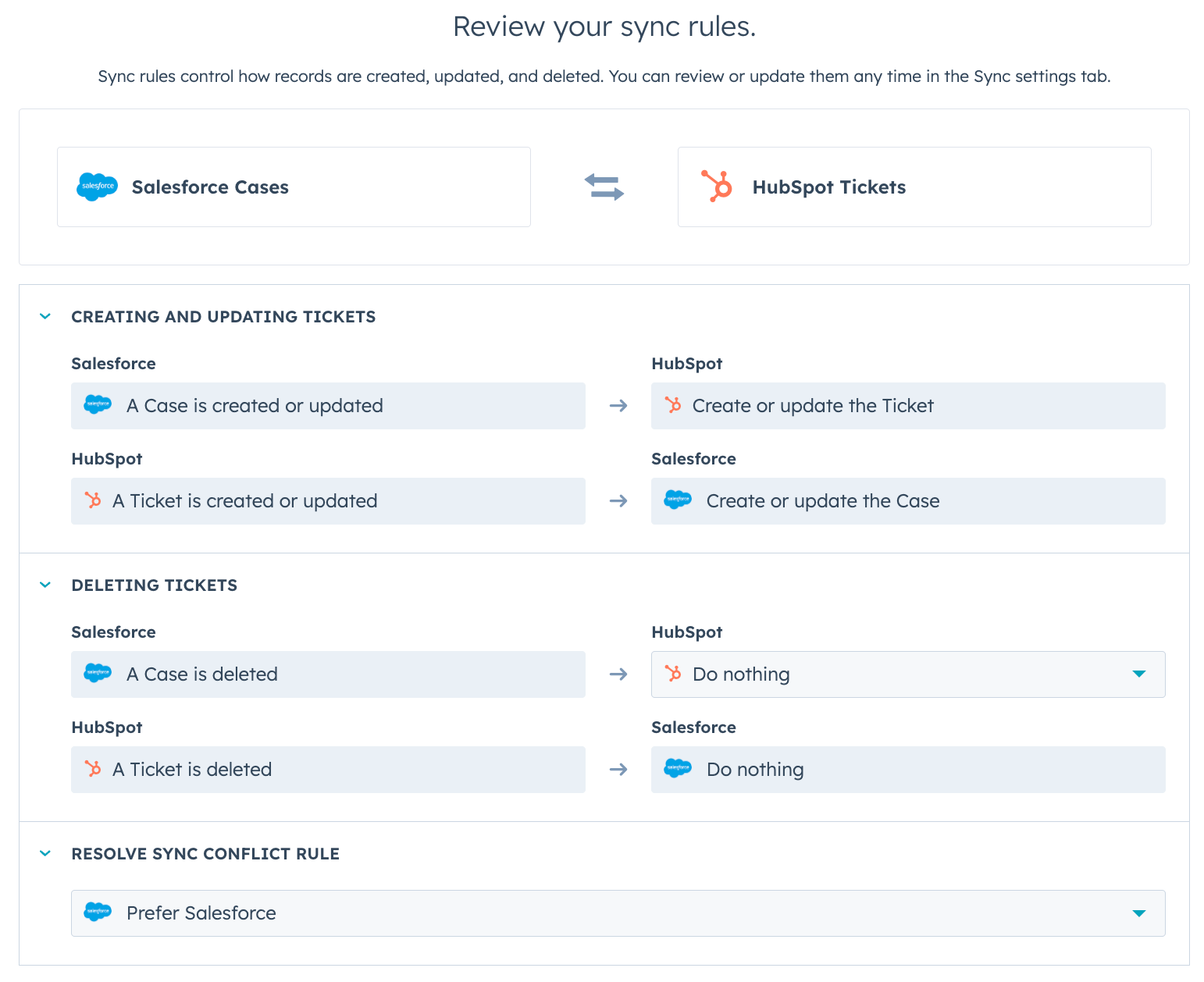Click the 'Create or update the Case' rule field

[x=907, y=500]
